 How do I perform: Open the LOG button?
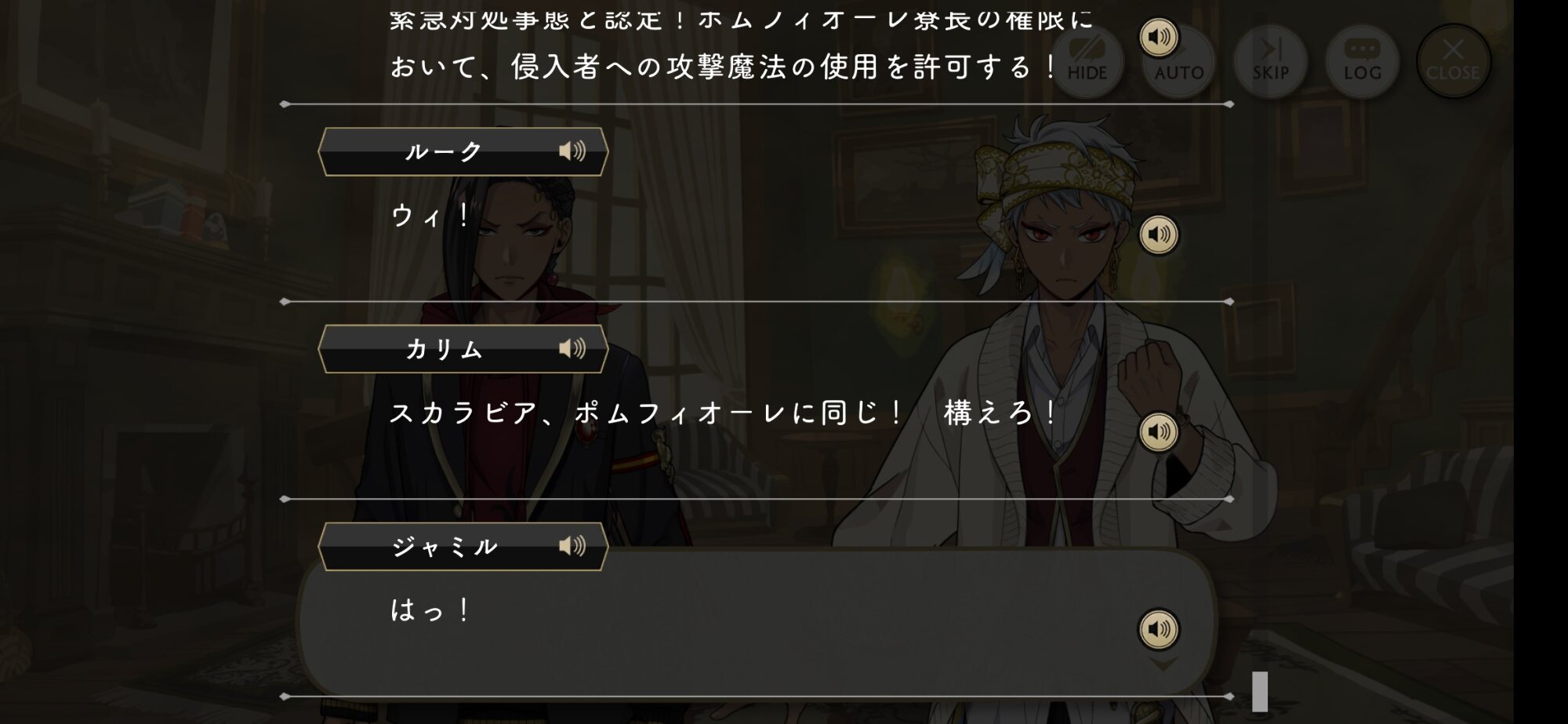point(1362,61)
